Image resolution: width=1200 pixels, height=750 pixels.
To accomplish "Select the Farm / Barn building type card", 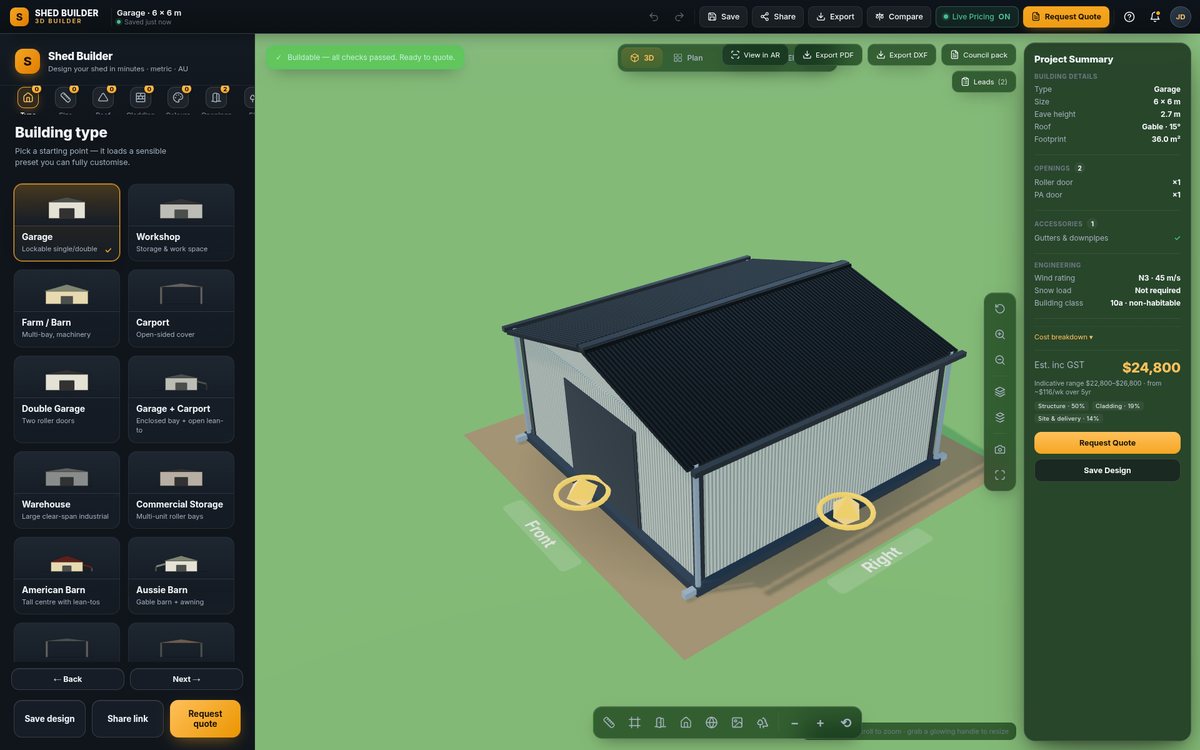I will (x=67, y=308).
